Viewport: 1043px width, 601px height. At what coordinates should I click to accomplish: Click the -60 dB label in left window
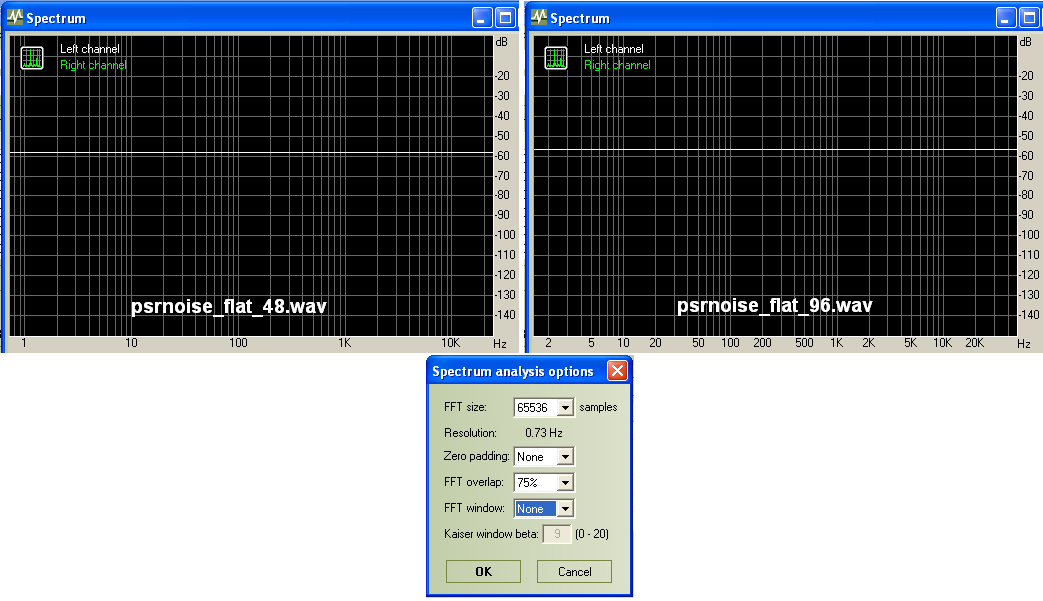[x=502, y=156]
